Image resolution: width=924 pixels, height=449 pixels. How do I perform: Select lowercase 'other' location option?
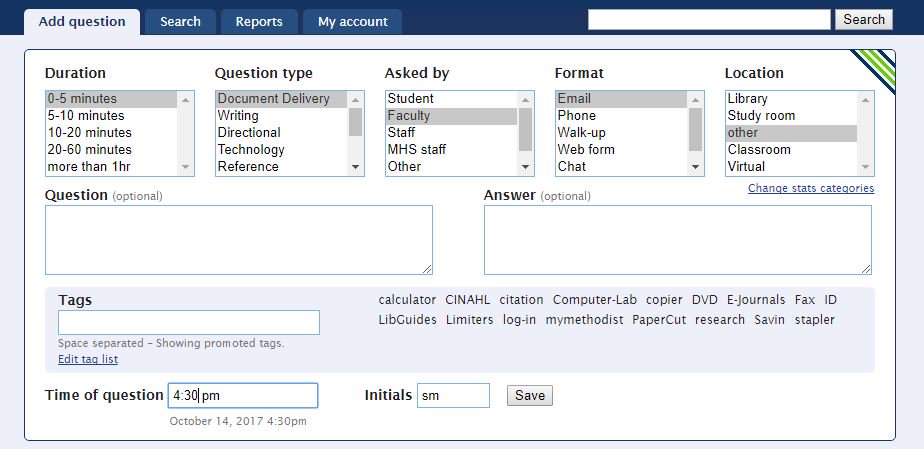791,133
